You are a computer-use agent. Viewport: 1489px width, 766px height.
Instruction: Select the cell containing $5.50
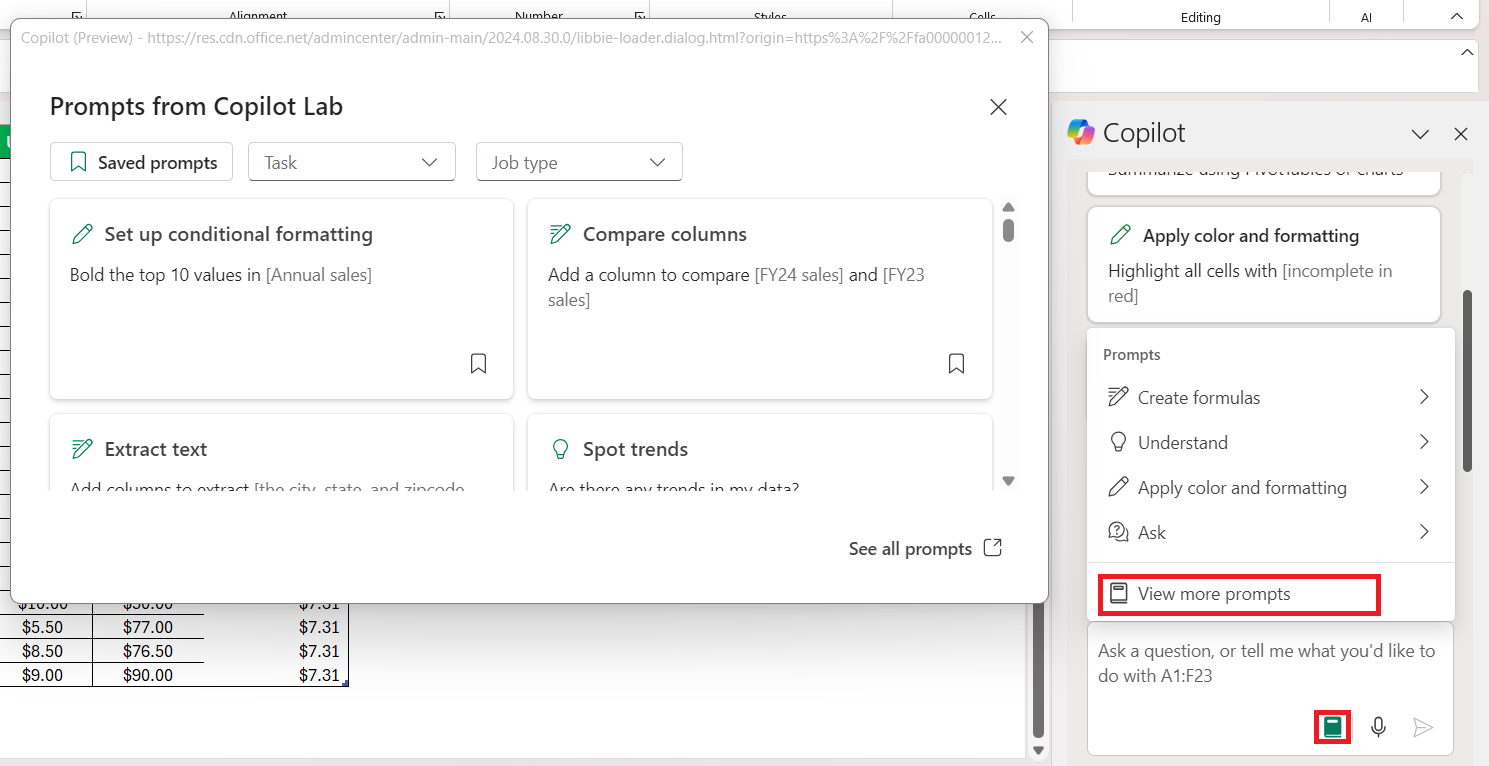[x=41, y=628]
